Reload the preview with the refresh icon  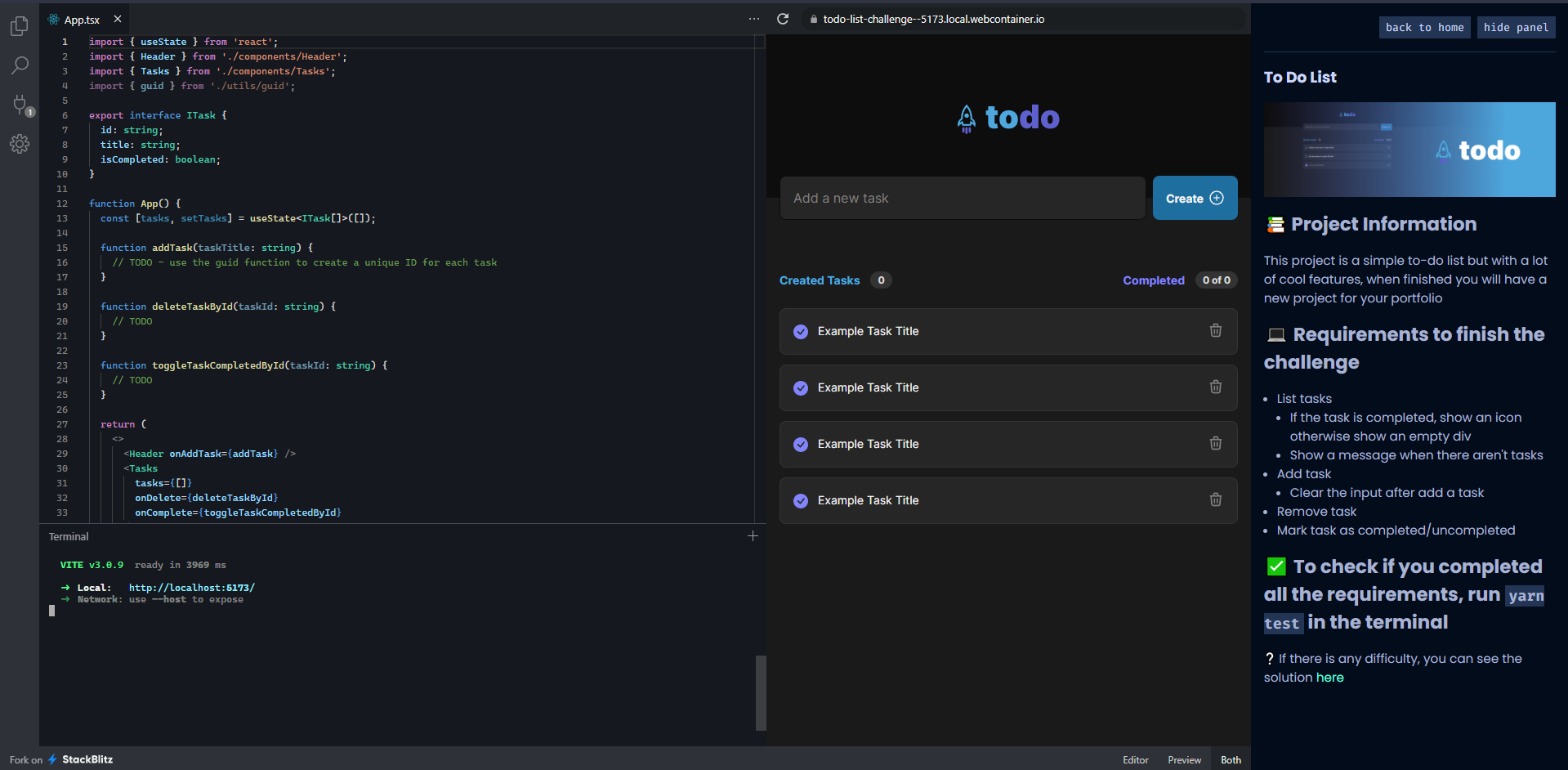click(x=783, y=19)
